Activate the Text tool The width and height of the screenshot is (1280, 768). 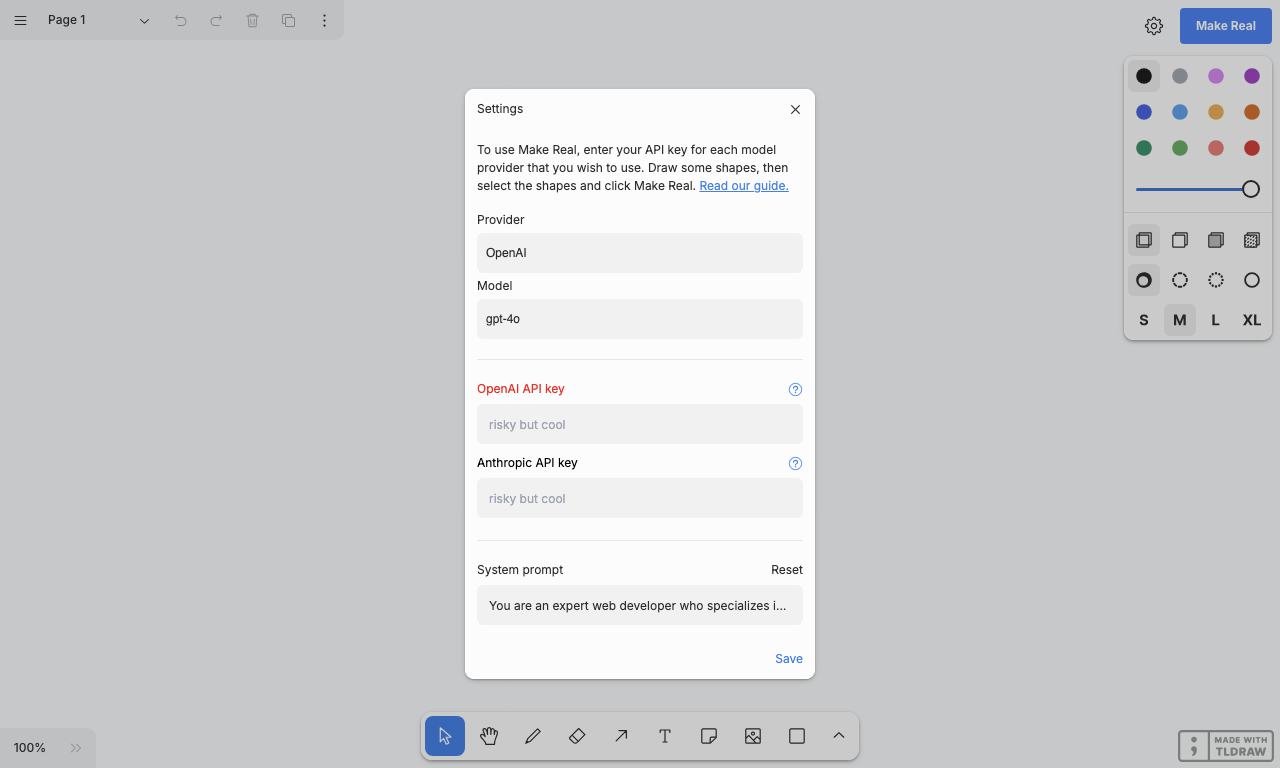(665, 736)
